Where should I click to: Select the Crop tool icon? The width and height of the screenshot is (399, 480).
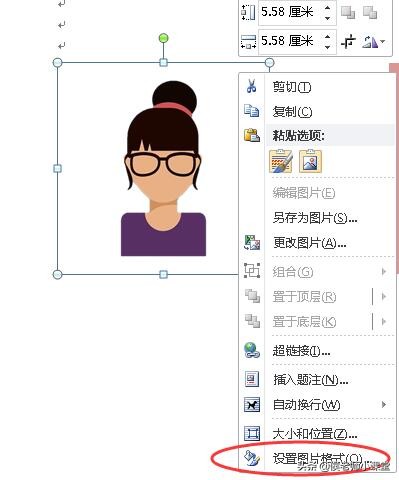pyautogui.click(x=348, y=42)
